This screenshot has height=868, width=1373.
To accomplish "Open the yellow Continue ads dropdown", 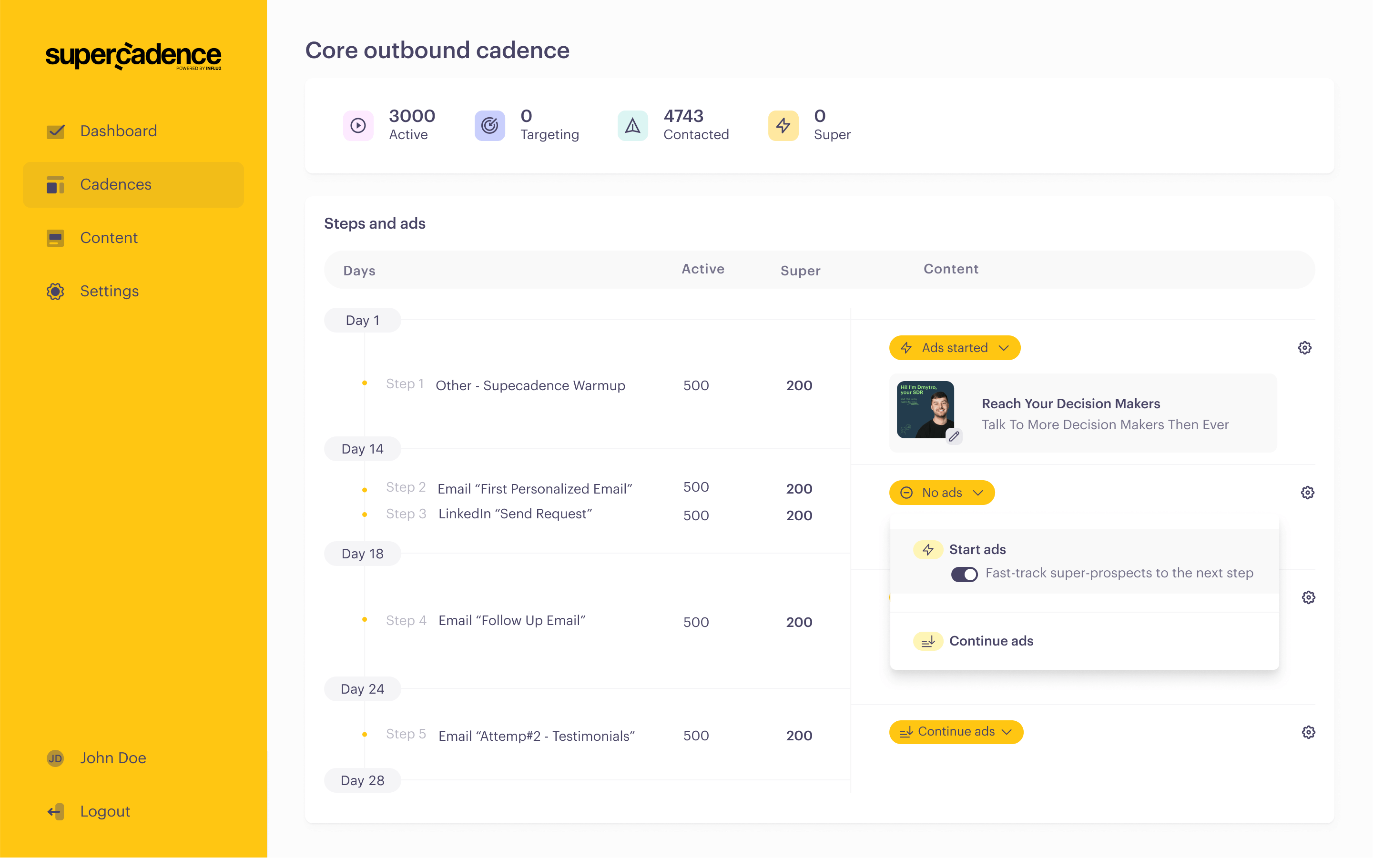I will 956,732.
